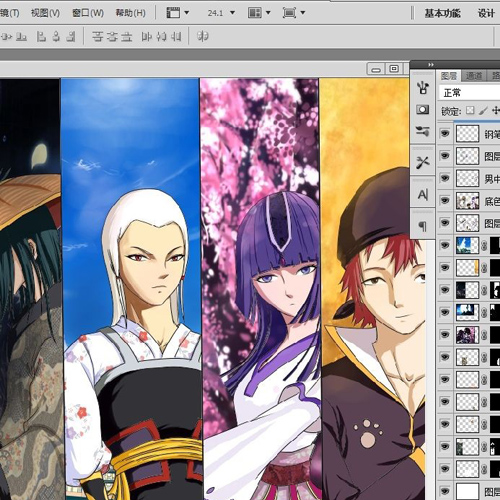Click chain link icon on purple blossom layer
The width and height of the screenshot is (500, 500).
click(484, 335)
